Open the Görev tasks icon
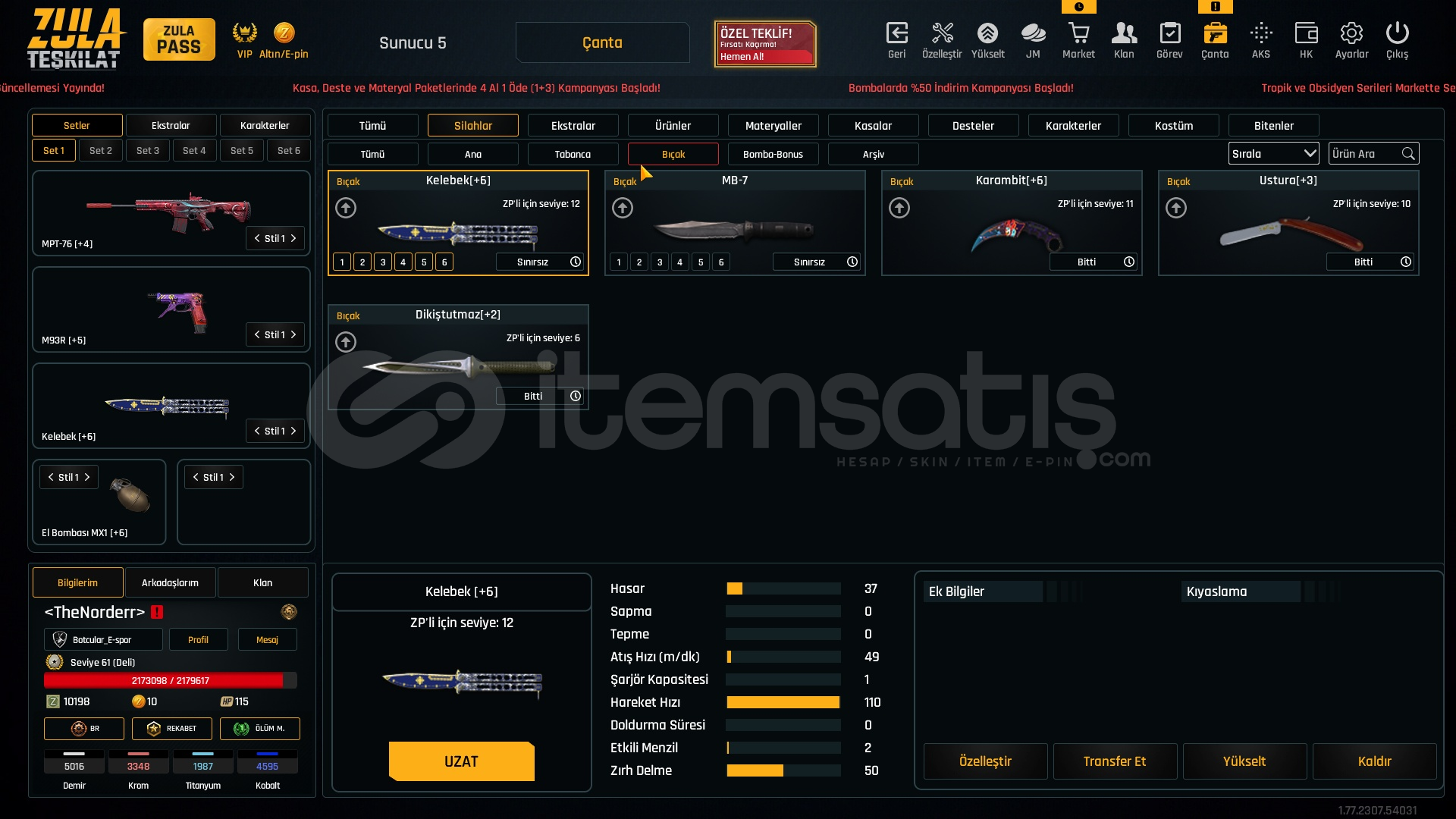The width and height of the screenshot is (1456, 819). (x=1169, y=33)
